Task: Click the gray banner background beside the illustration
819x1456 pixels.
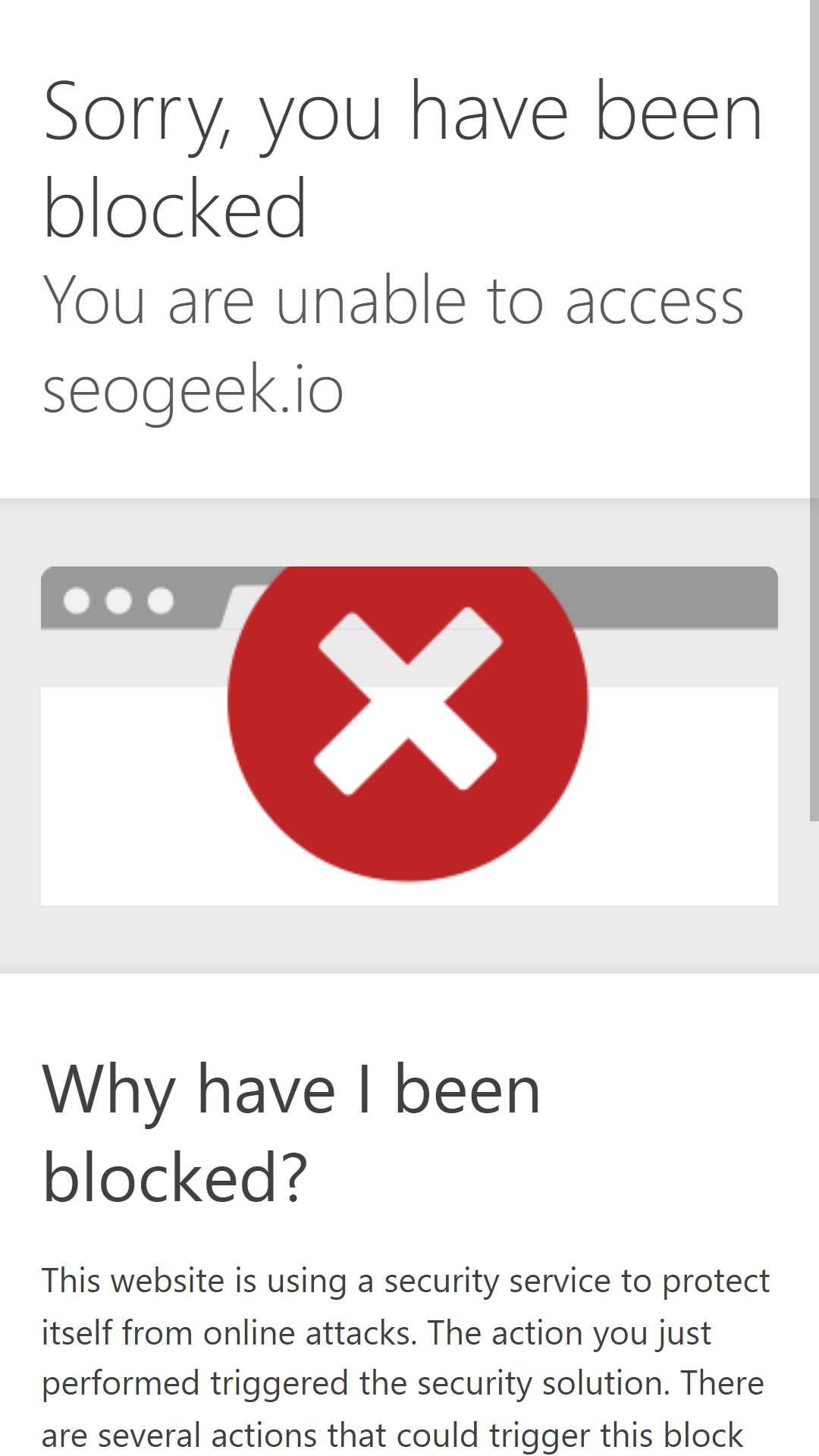Action: pos(20,736)
